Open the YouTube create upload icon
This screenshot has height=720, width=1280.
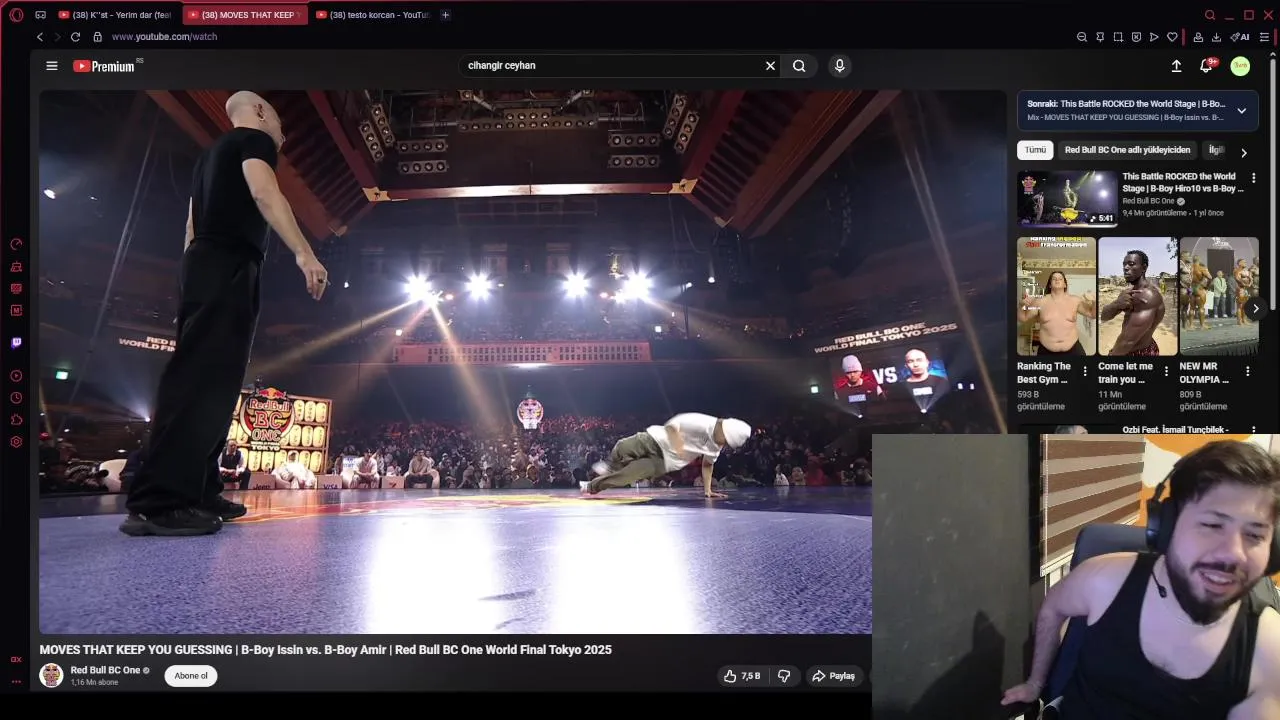[x=1176, y=66]
